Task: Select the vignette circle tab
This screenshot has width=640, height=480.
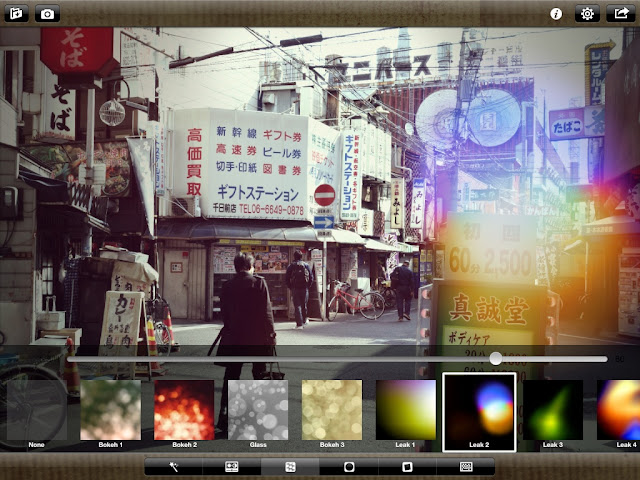Action: point(349,467)
